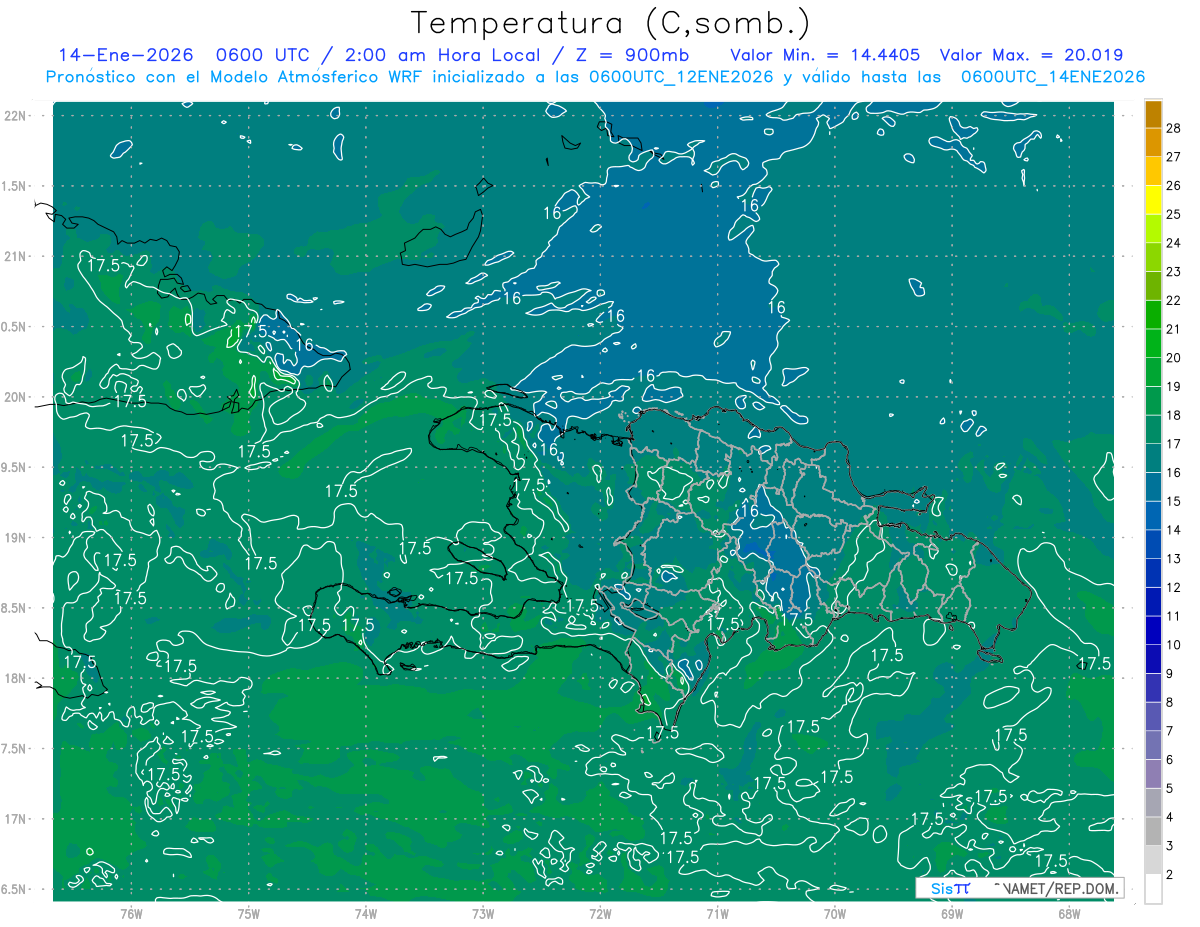Pick the blue legend swatch between 13 and 14
1200x927 pixels.
click(1153, 544)
